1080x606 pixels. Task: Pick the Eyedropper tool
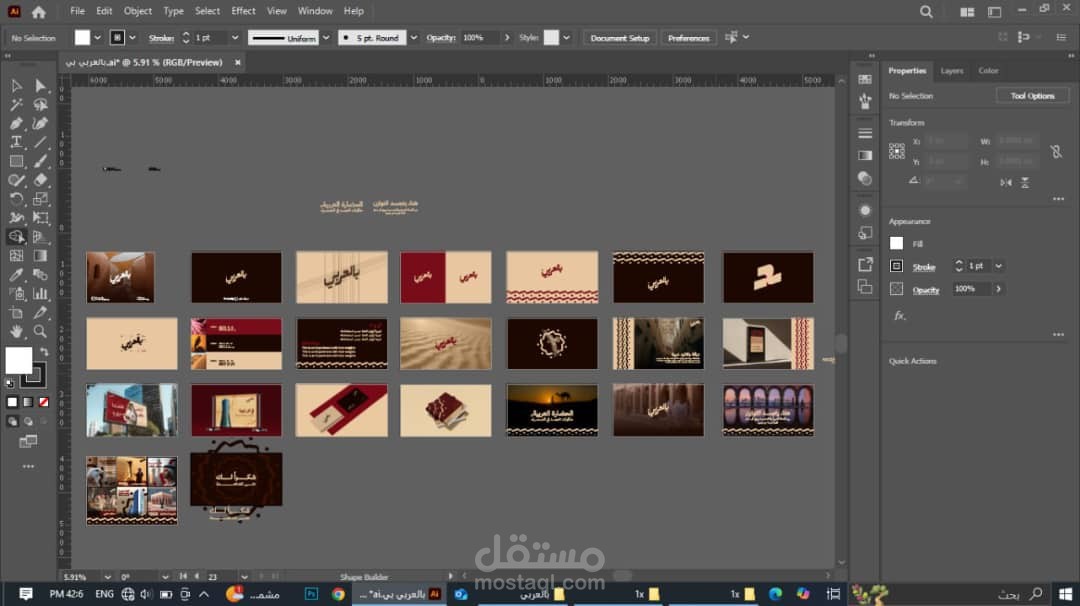17,274
